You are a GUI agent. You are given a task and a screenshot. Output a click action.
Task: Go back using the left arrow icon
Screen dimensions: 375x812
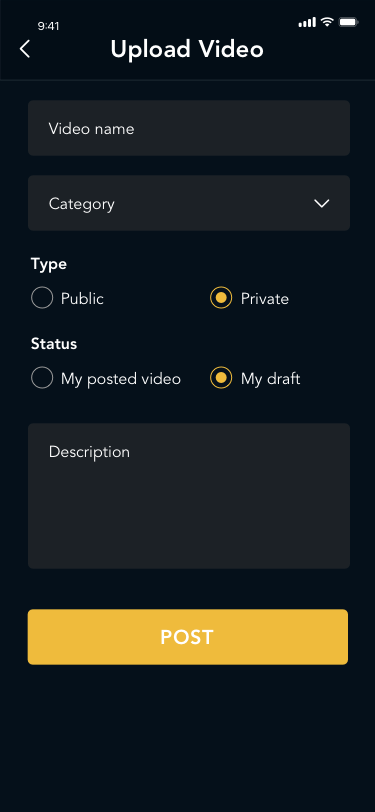(25, 49)
